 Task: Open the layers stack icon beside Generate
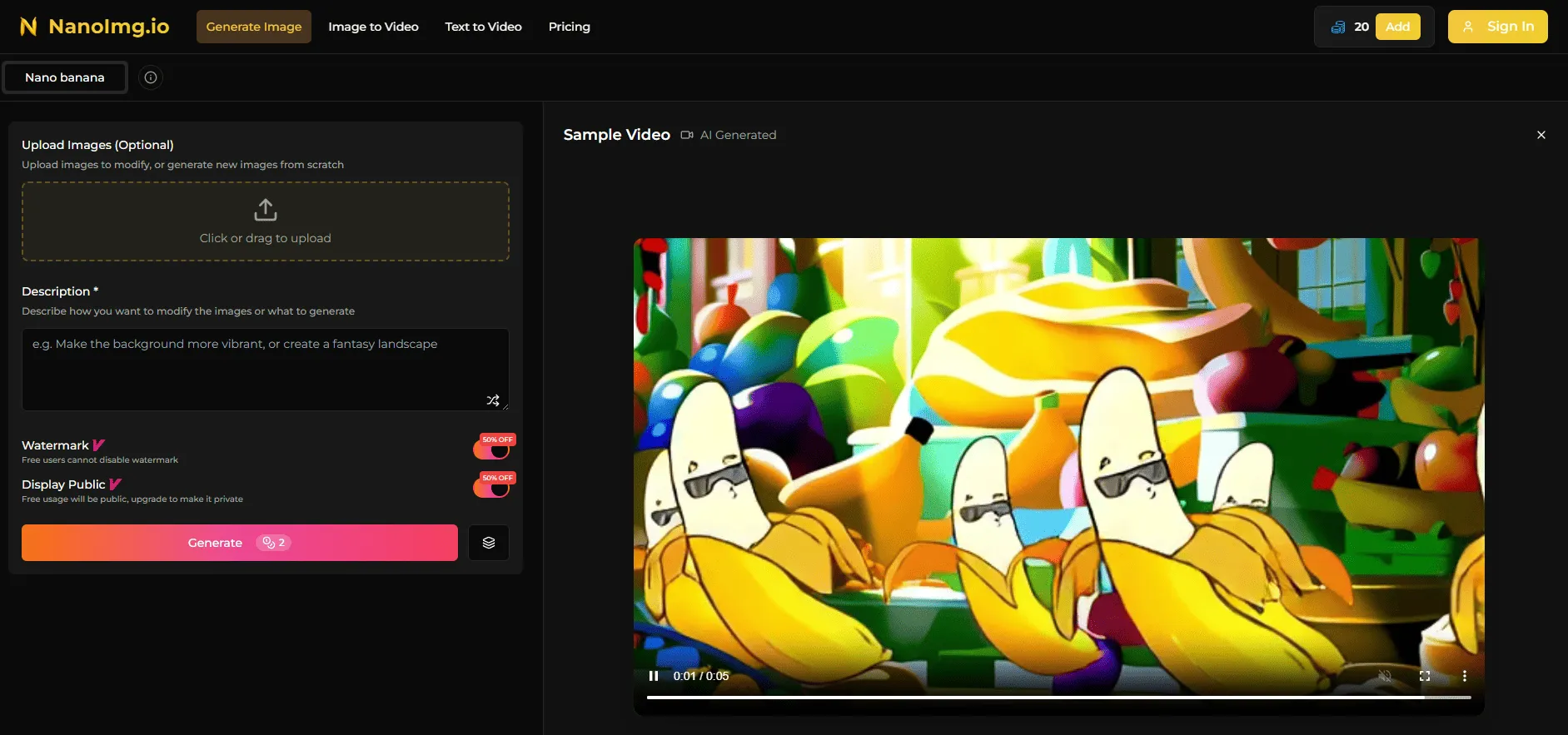pos(489,543)
